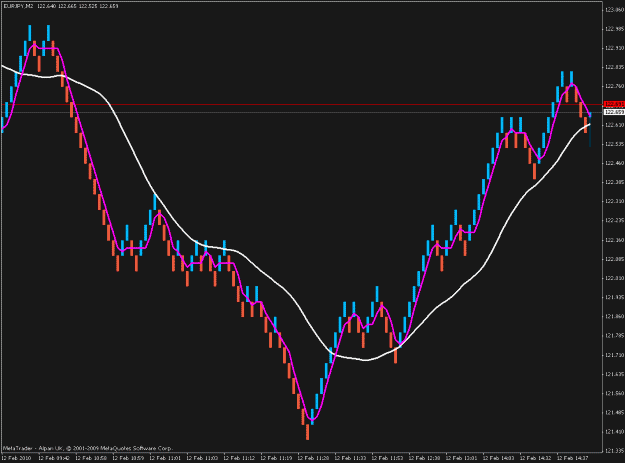
Task: Click the 122.385 price axis label
Action: click(614, 182)
